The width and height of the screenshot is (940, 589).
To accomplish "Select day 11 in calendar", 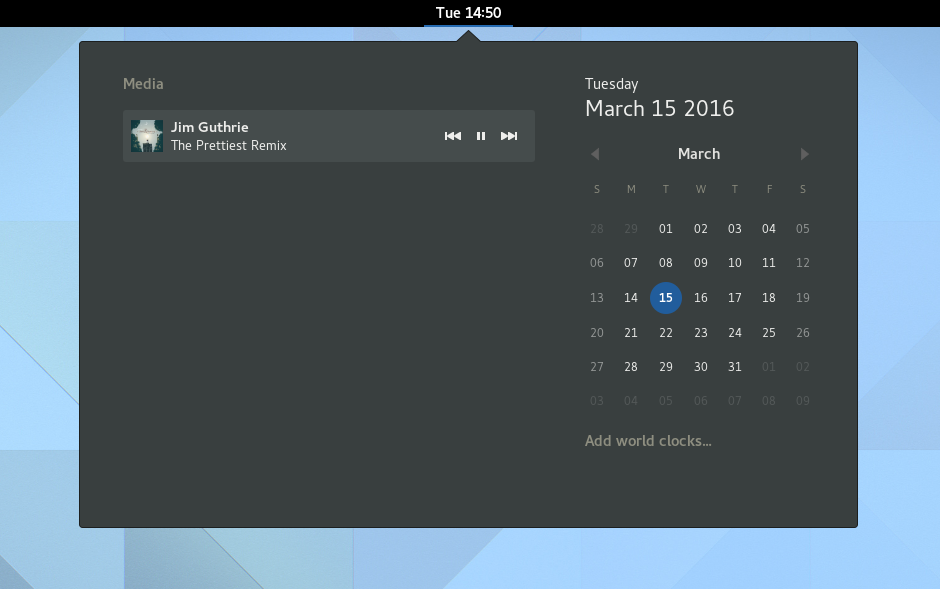I will pyautogui.click(x=769, y=263).
